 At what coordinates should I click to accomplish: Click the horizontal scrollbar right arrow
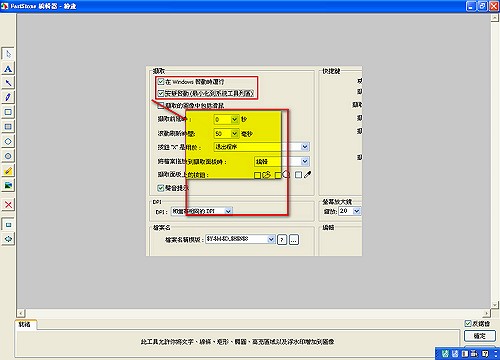[x=487, y=313]
